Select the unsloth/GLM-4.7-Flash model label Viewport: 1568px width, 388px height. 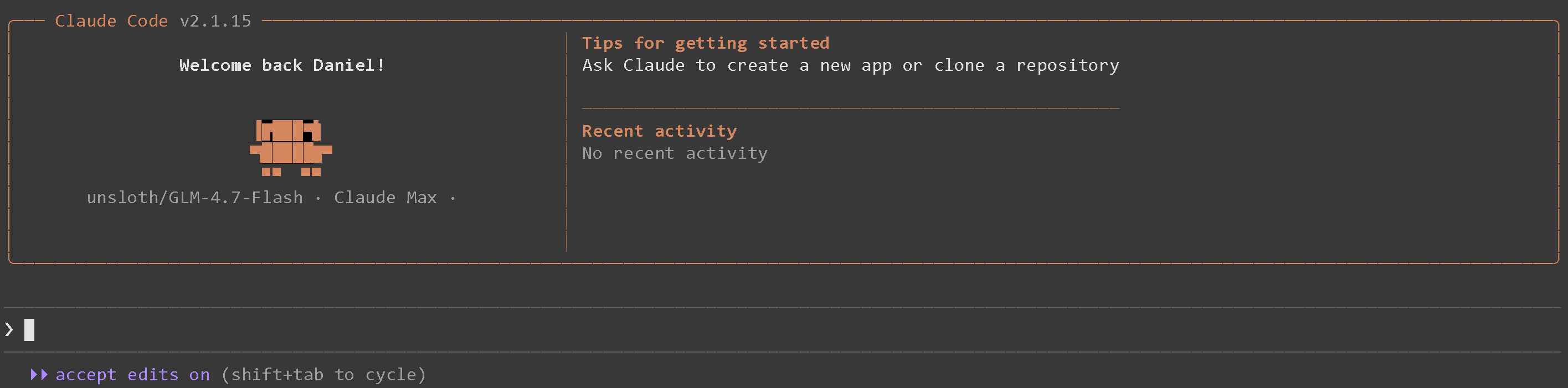(195, 198)
